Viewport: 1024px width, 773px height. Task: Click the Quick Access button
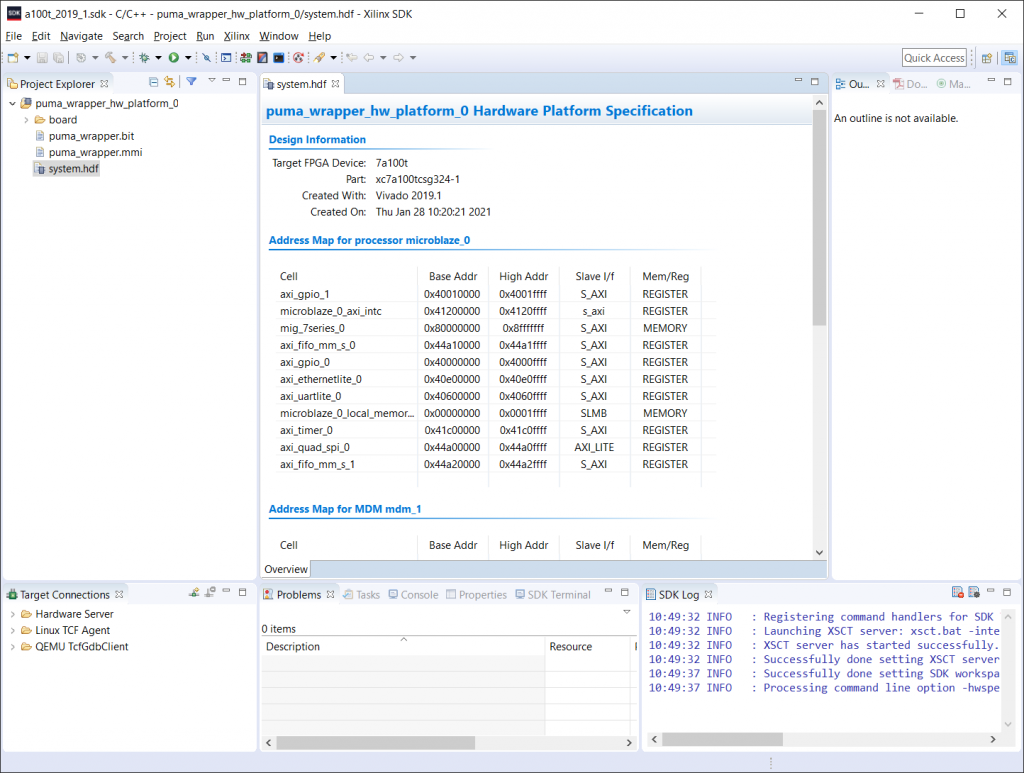pos(933,57)
